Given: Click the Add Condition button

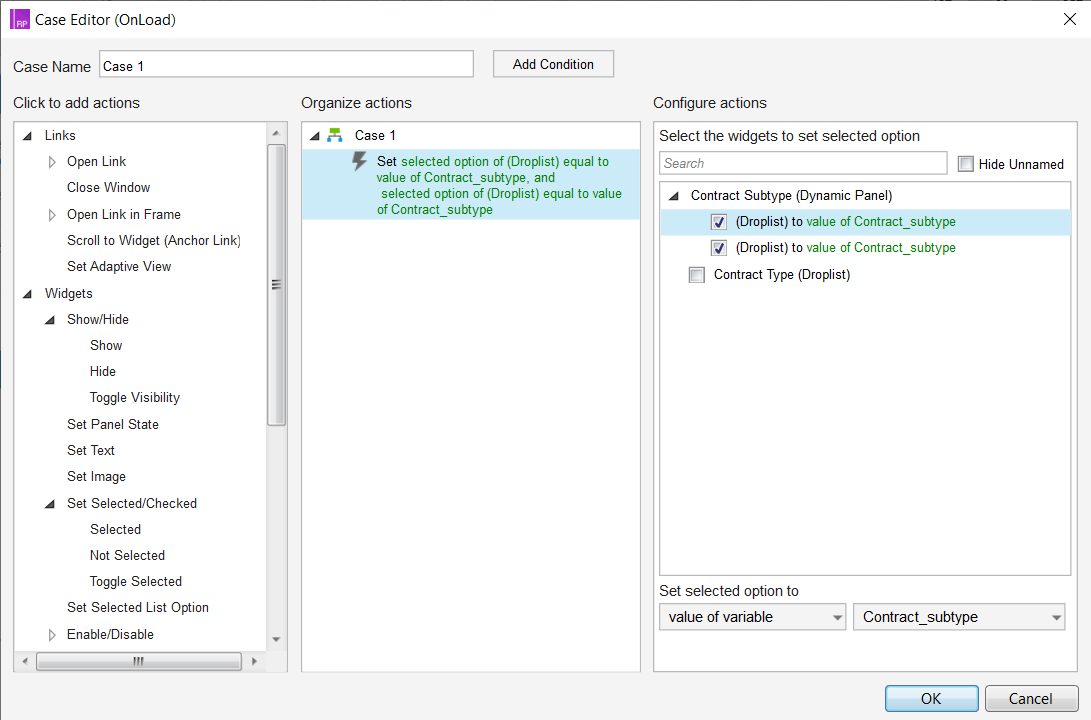Looking at the screenshot, I should (x=553, y=64).
